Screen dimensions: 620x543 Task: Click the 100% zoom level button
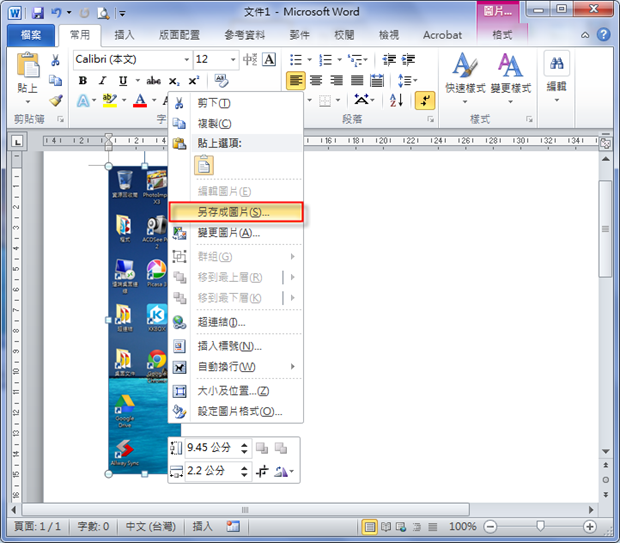pos(463,527)
